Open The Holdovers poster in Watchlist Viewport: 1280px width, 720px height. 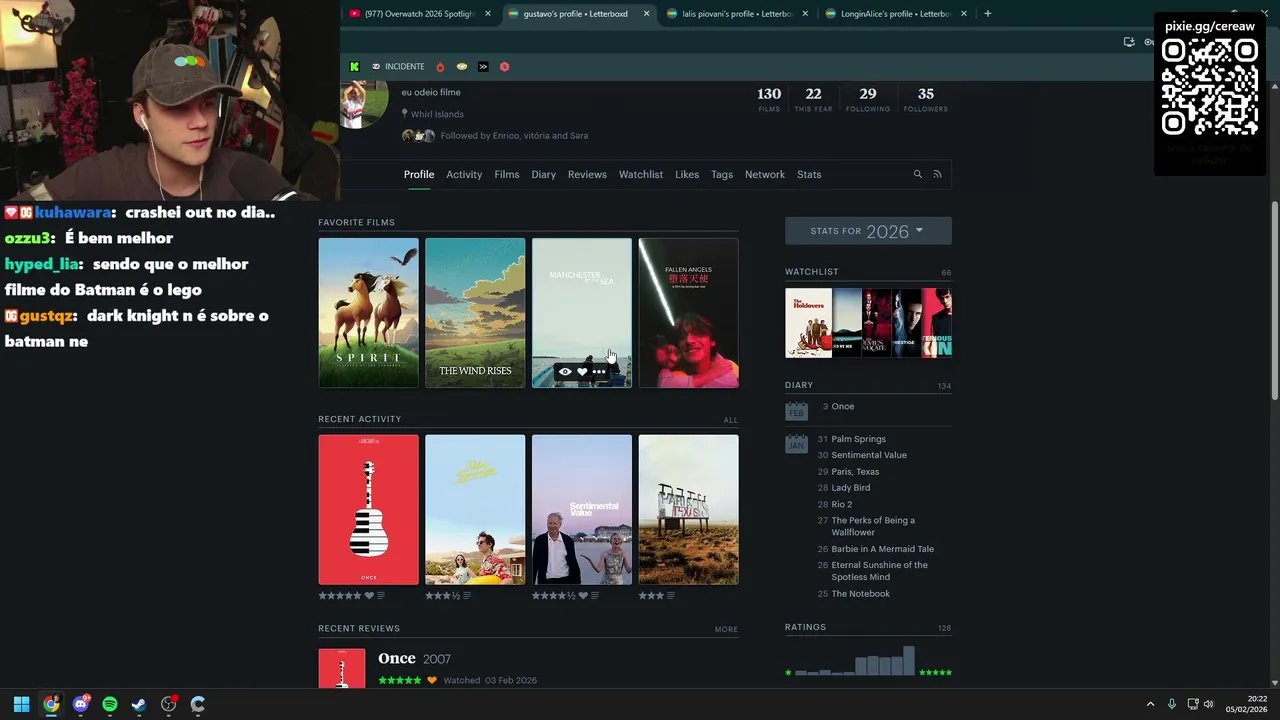(809, 323)
